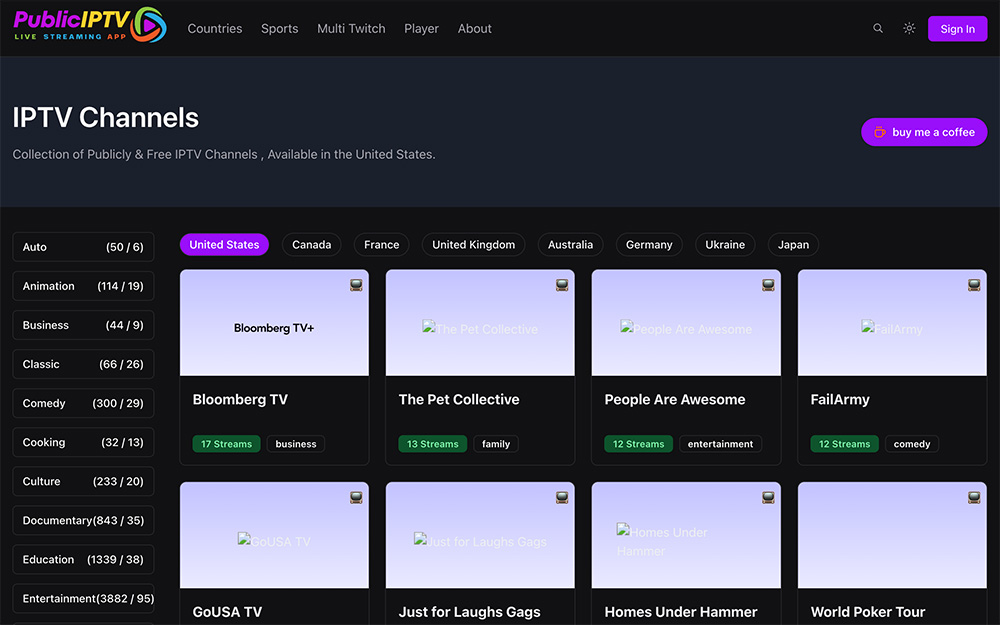
Task: Click the TV icon on The Pet Collective card
Action: click(562, 285)
